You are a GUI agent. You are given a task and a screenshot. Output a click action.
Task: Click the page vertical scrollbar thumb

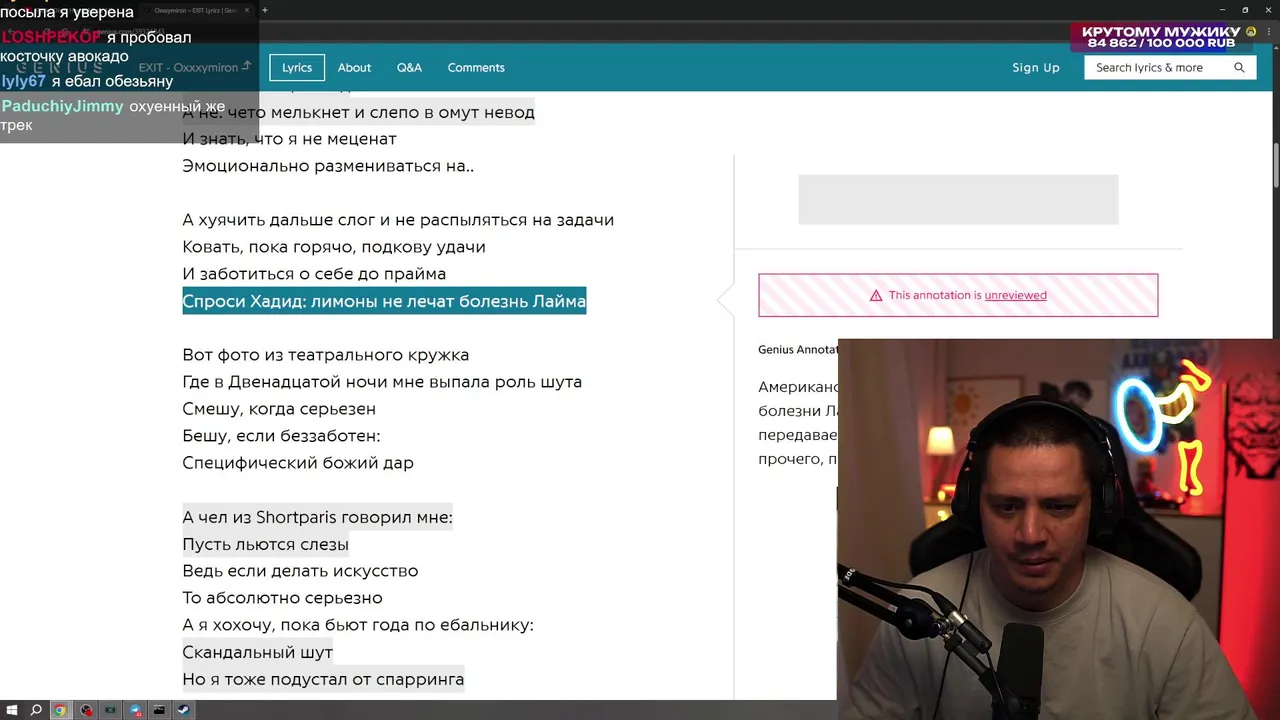[1275, 165]
